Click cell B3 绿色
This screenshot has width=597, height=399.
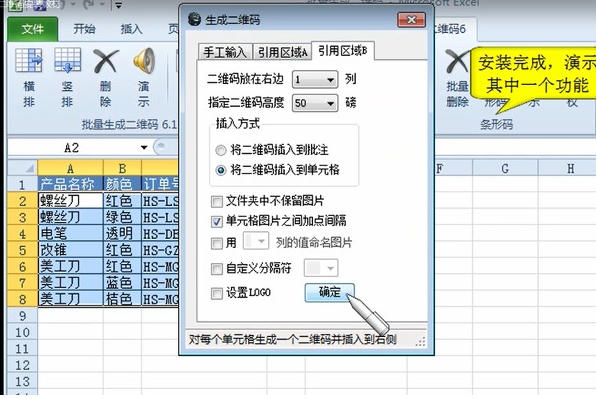point(122,217)
